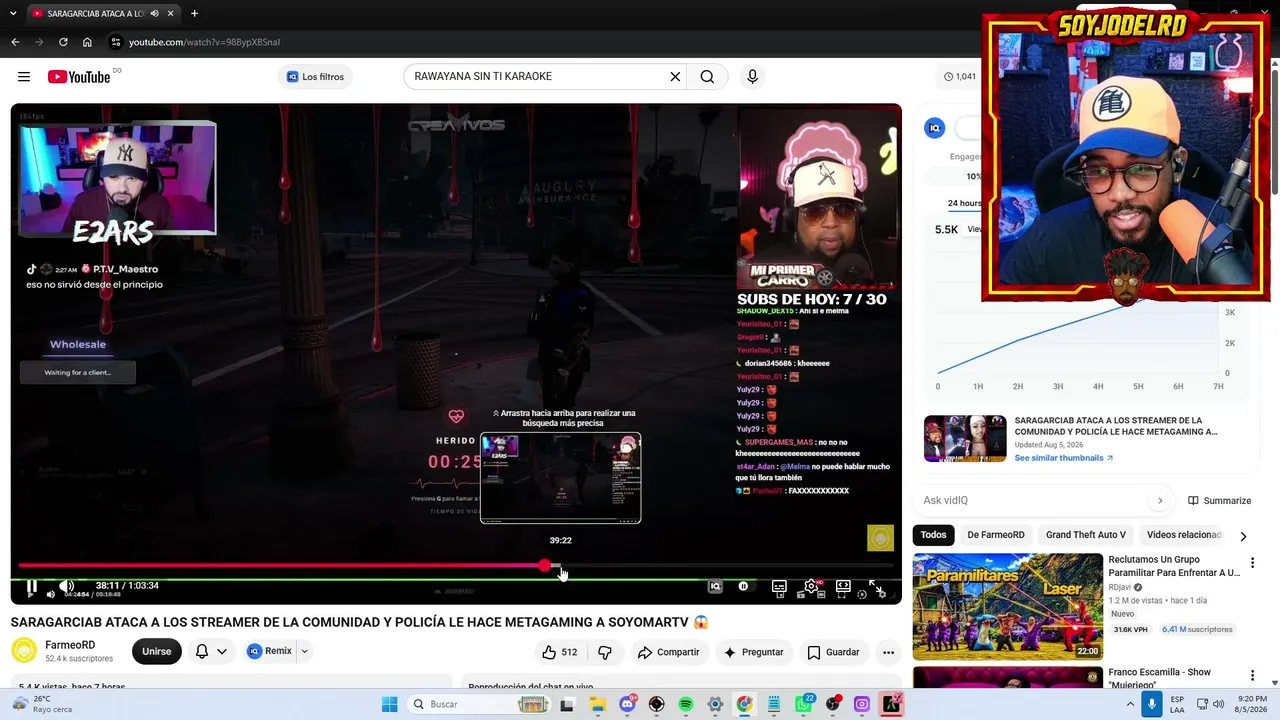Select the De FarmeoRD filter chip
The width and height of the screenshot is (1280, 720).
(x=996, y=535)
